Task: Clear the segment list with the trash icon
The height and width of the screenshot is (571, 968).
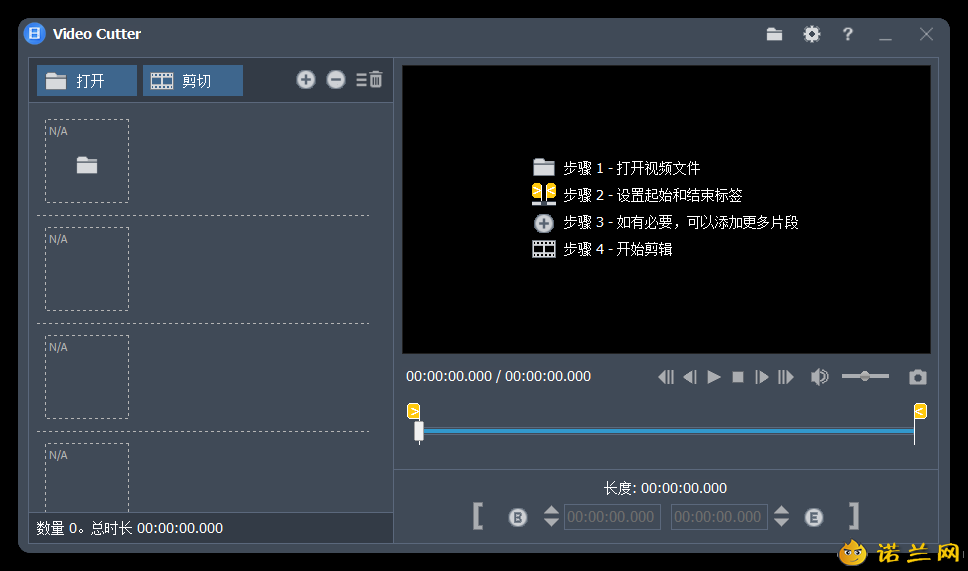Action: [369, 80]
